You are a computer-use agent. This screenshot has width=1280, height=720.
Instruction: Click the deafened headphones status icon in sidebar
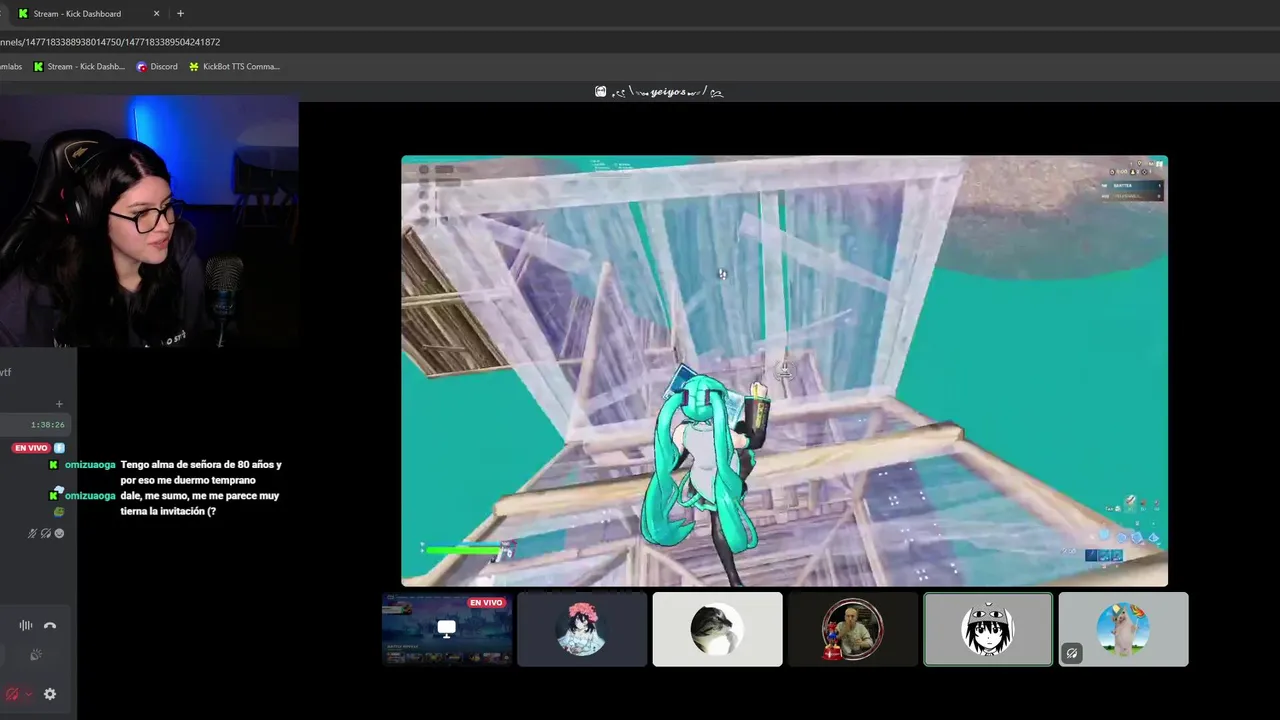click(46, 534)
